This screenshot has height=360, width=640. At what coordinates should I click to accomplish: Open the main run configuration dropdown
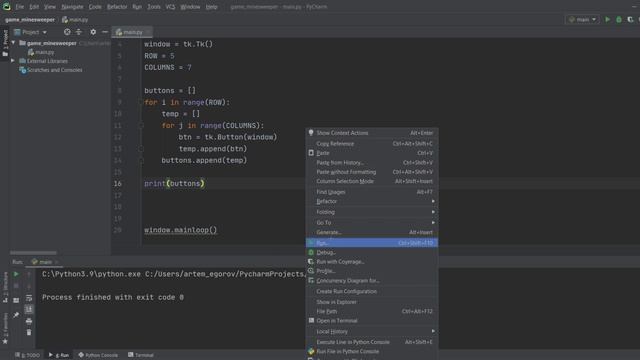pyautogui.click(x=582, y=19)
